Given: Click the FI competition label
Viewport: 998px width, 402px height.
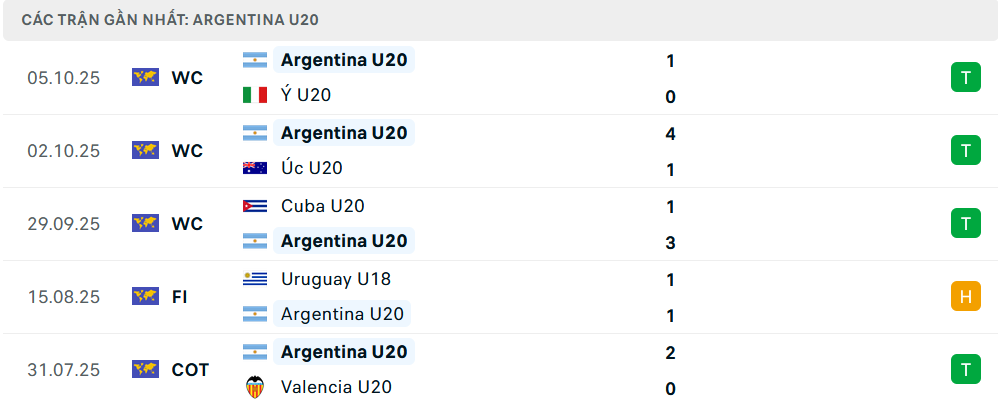Looking at the screenshot, I should (x=180, y=296).
